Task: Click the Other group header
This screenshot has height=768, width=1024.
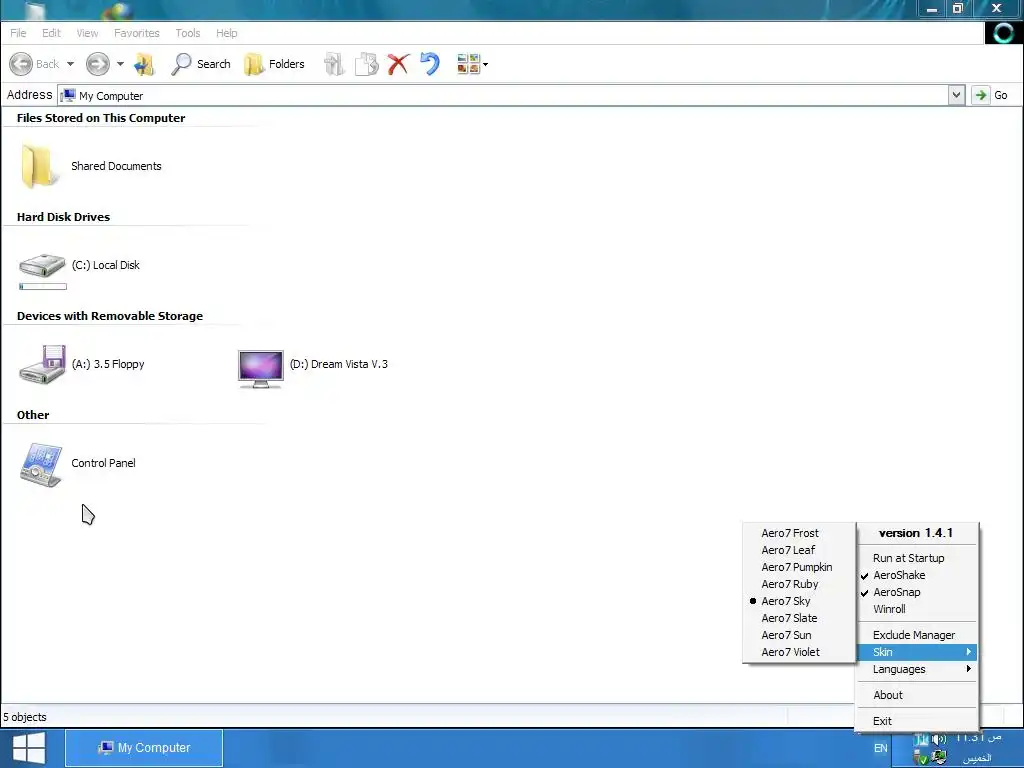Action: click(x=33, y=415)
